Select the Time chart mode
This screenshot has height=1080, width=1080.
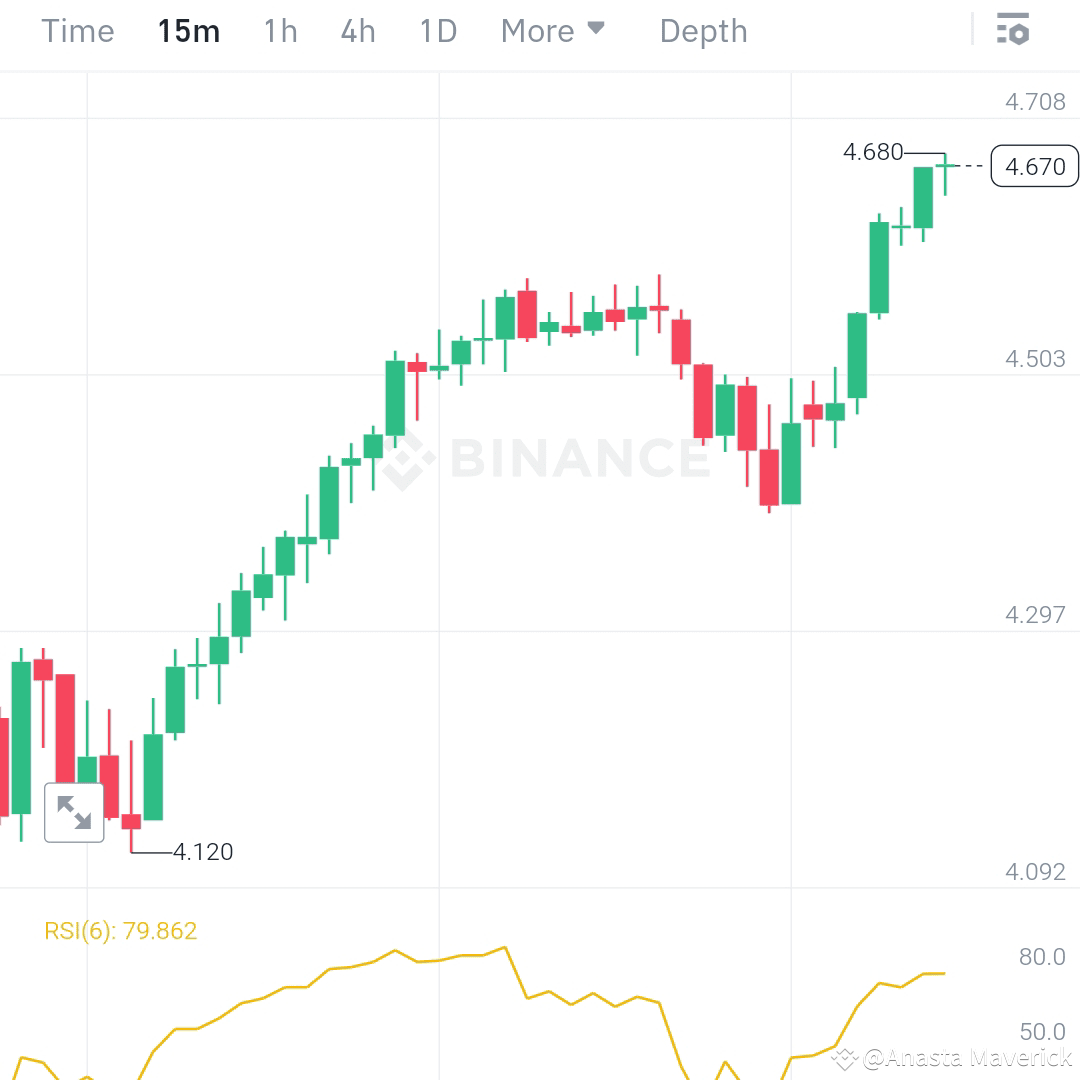pyautogui.click(x=77, y=31)
